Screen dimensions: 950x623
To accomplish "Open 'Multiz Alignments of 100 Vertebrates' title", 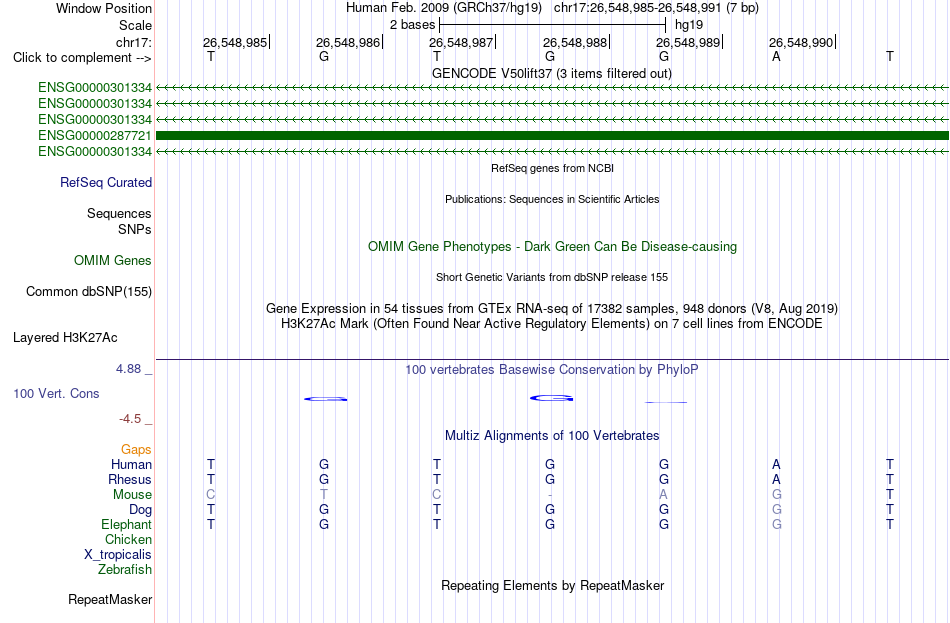I will pos(552,436).
